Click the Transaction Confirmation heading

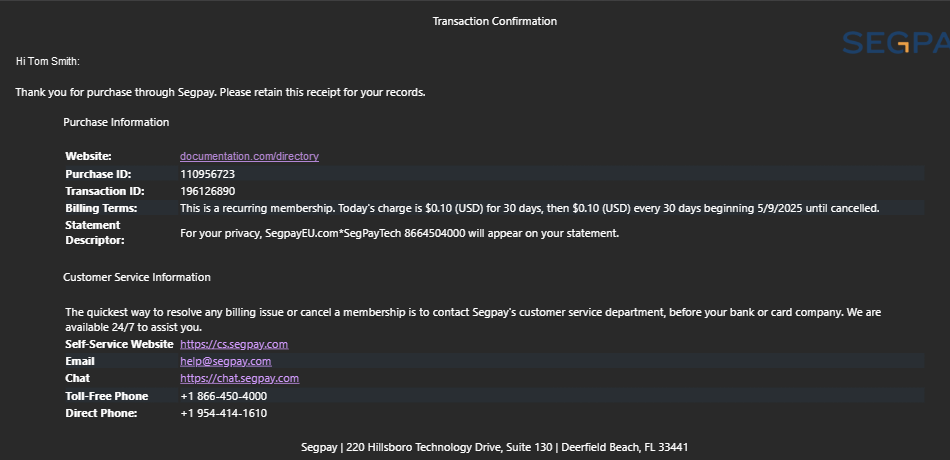pyautogui.click(x=494, y=21)
